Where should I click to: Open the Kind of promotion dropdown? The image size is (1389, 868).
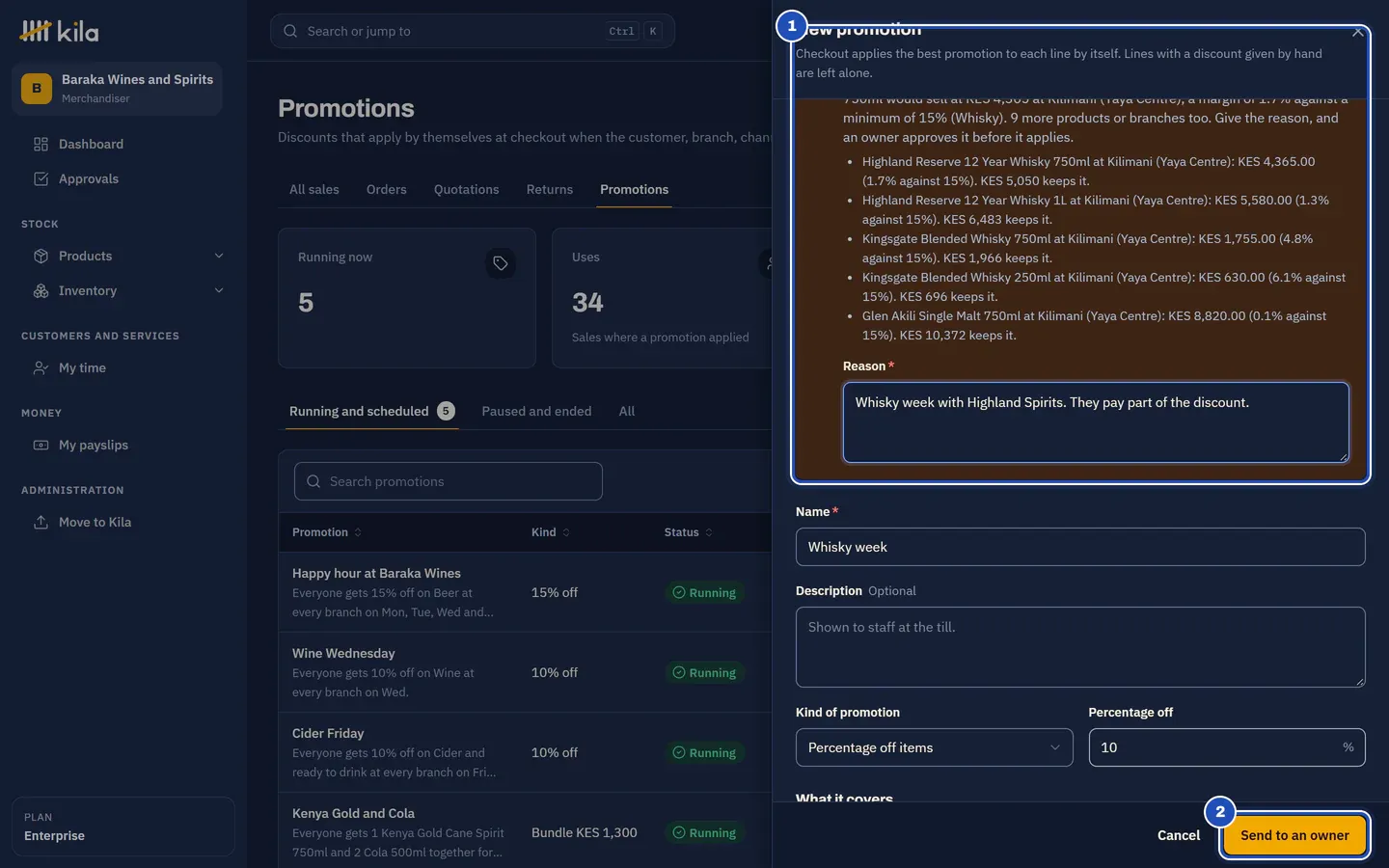pyautogui.click(x=934, y=747)
